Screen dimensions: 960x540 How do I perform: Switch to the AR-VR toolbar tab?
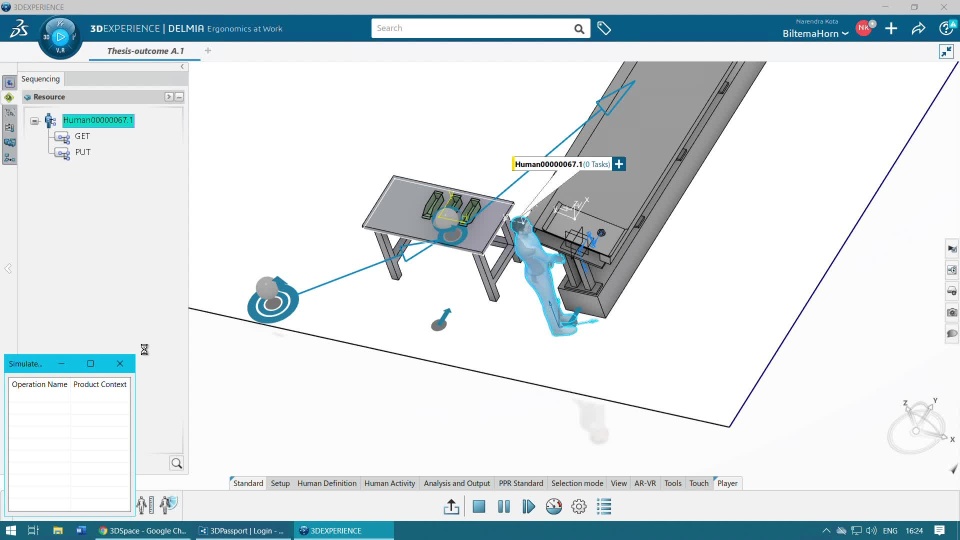click(x=645, y=483)
